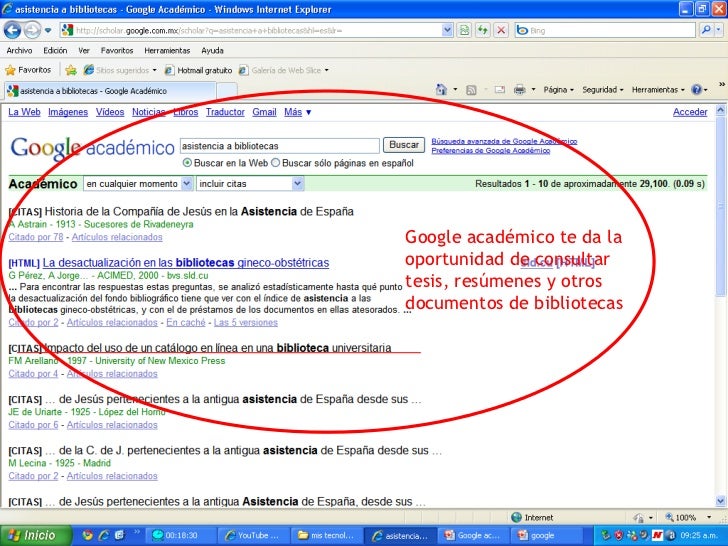The width and height of the screenshot is (728, 546).
Task: Click the page scrollbar down arrow
Action: click(x=721, y=501)
